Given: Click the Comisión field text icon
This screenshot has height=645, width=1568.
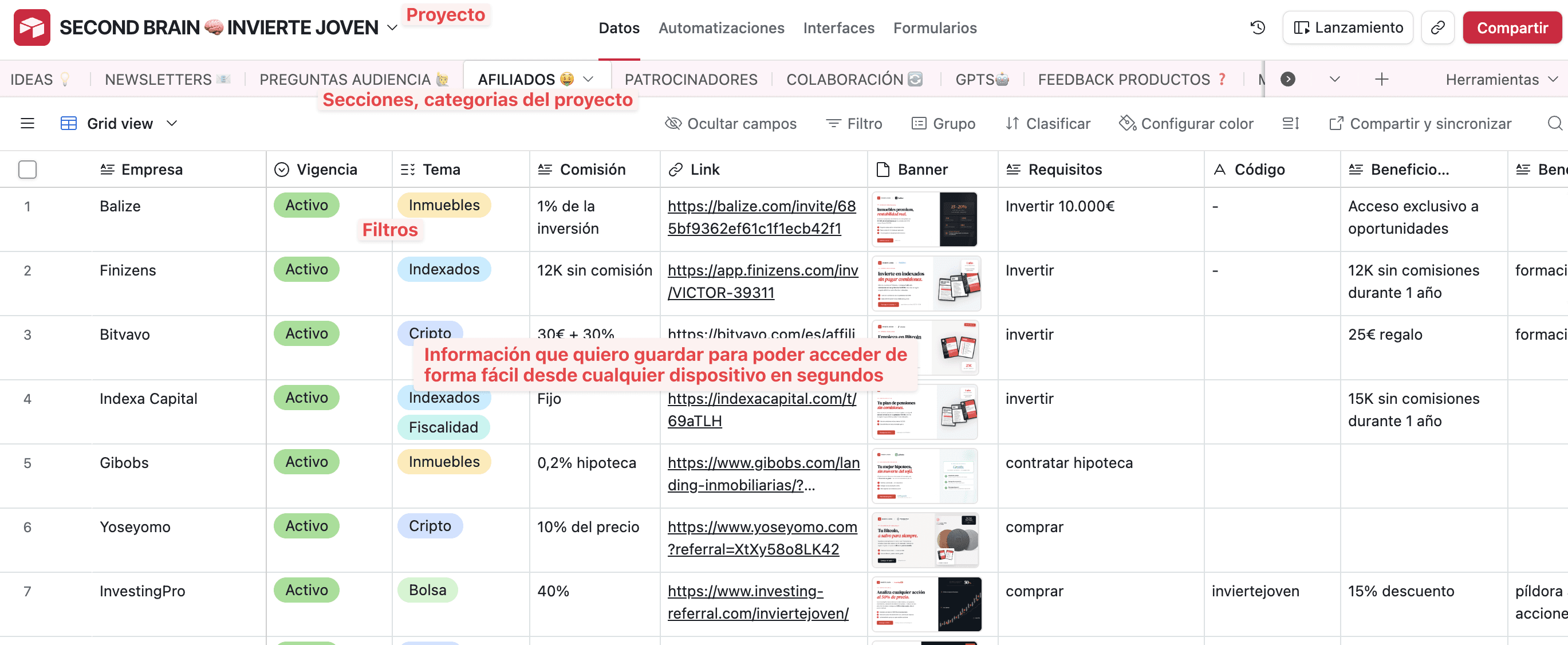Looking at the screenshot, I should click(545, 170).
